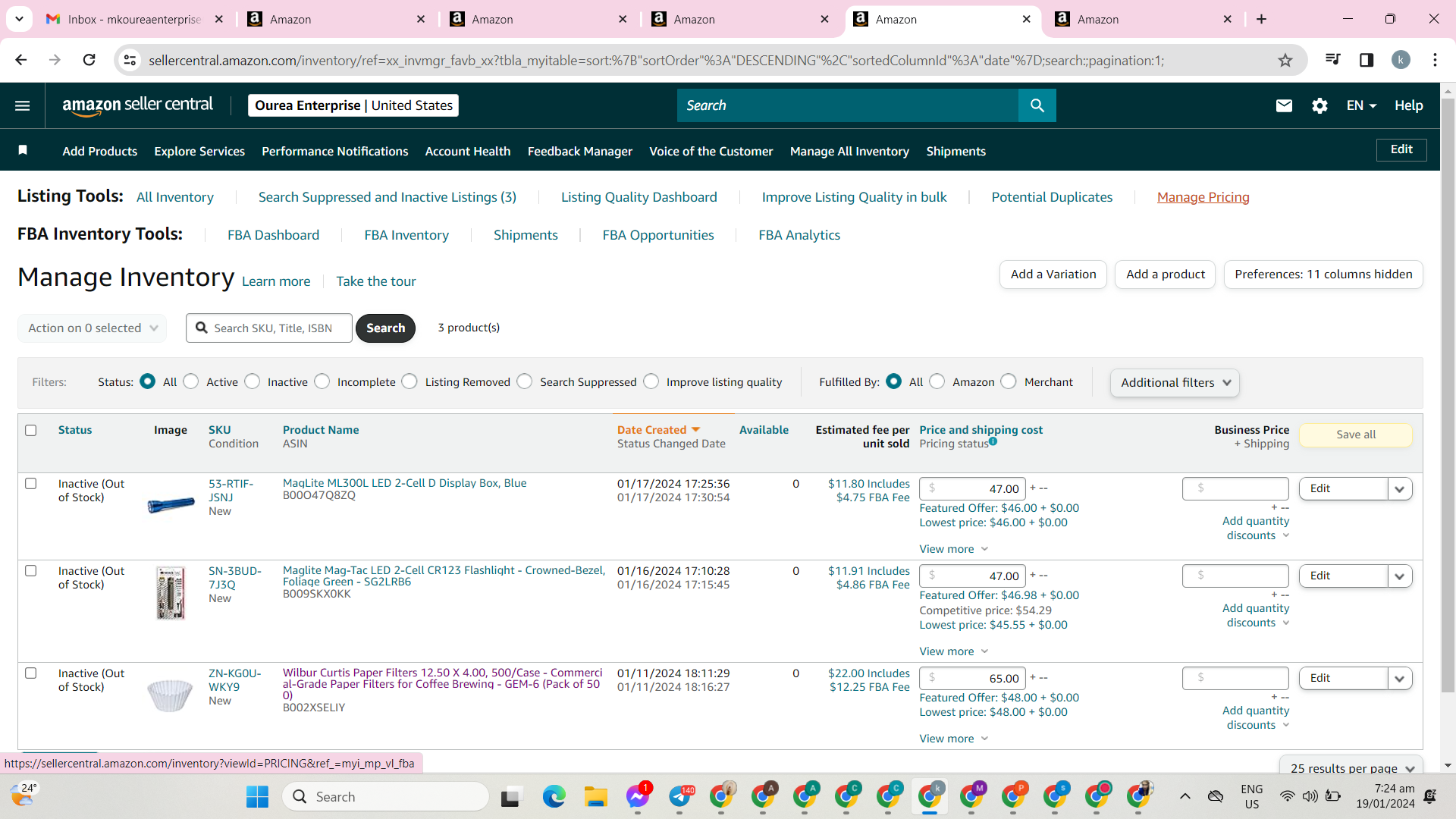The image size is (1456, 819).
Task: Click the Add a Variation button
Action: coord(1053,275)
